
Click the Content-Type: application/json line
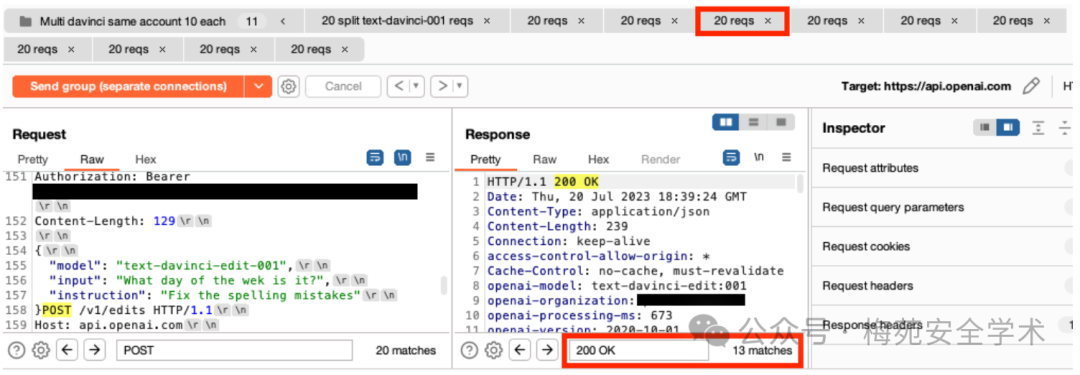[598, 212]
